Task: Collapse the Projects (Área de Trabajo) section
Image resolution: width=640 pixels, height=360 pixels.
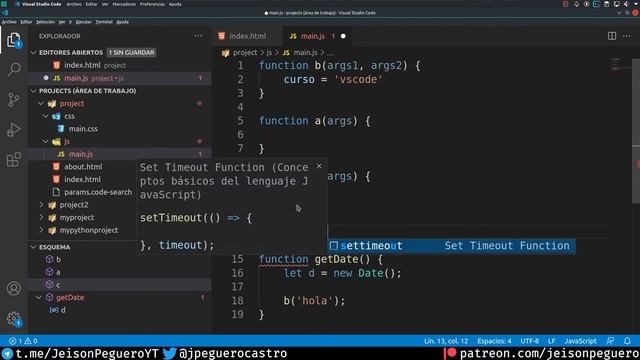Action: click(x=34, y=91)
